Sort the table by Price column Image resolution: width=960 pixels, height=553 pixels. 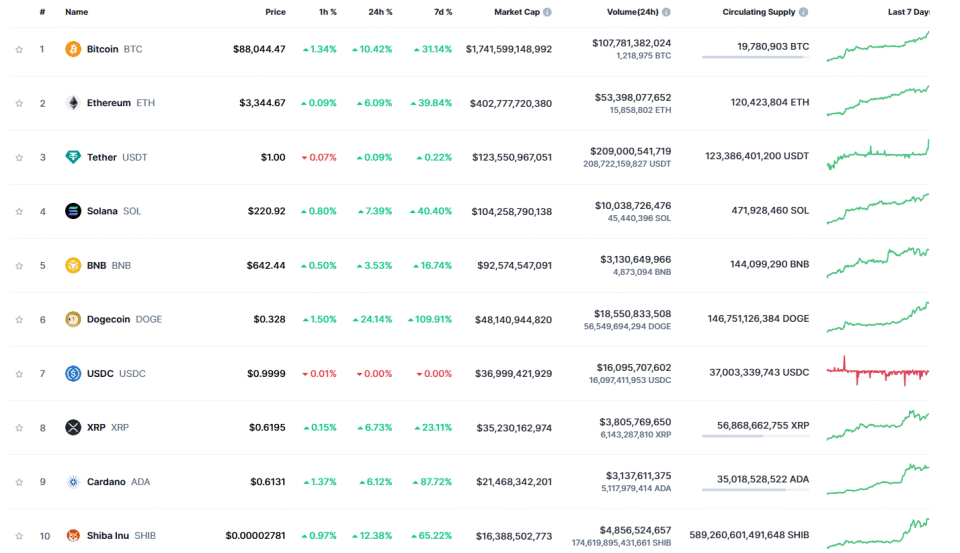[x=275, y=12]
